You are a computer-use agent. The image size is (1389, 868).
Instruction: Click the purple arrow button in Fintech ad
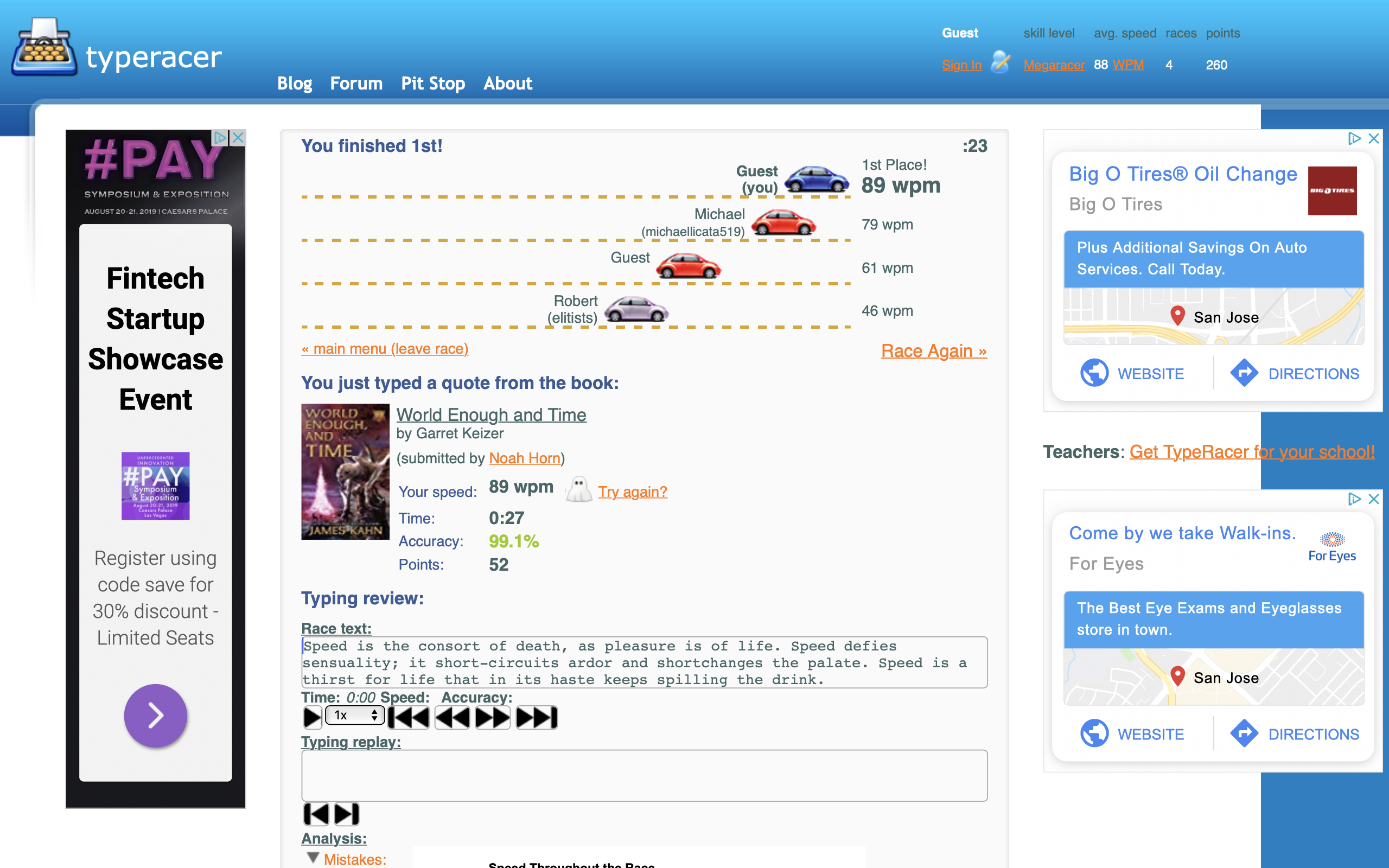pyautogui.click(x=156, y=716)
